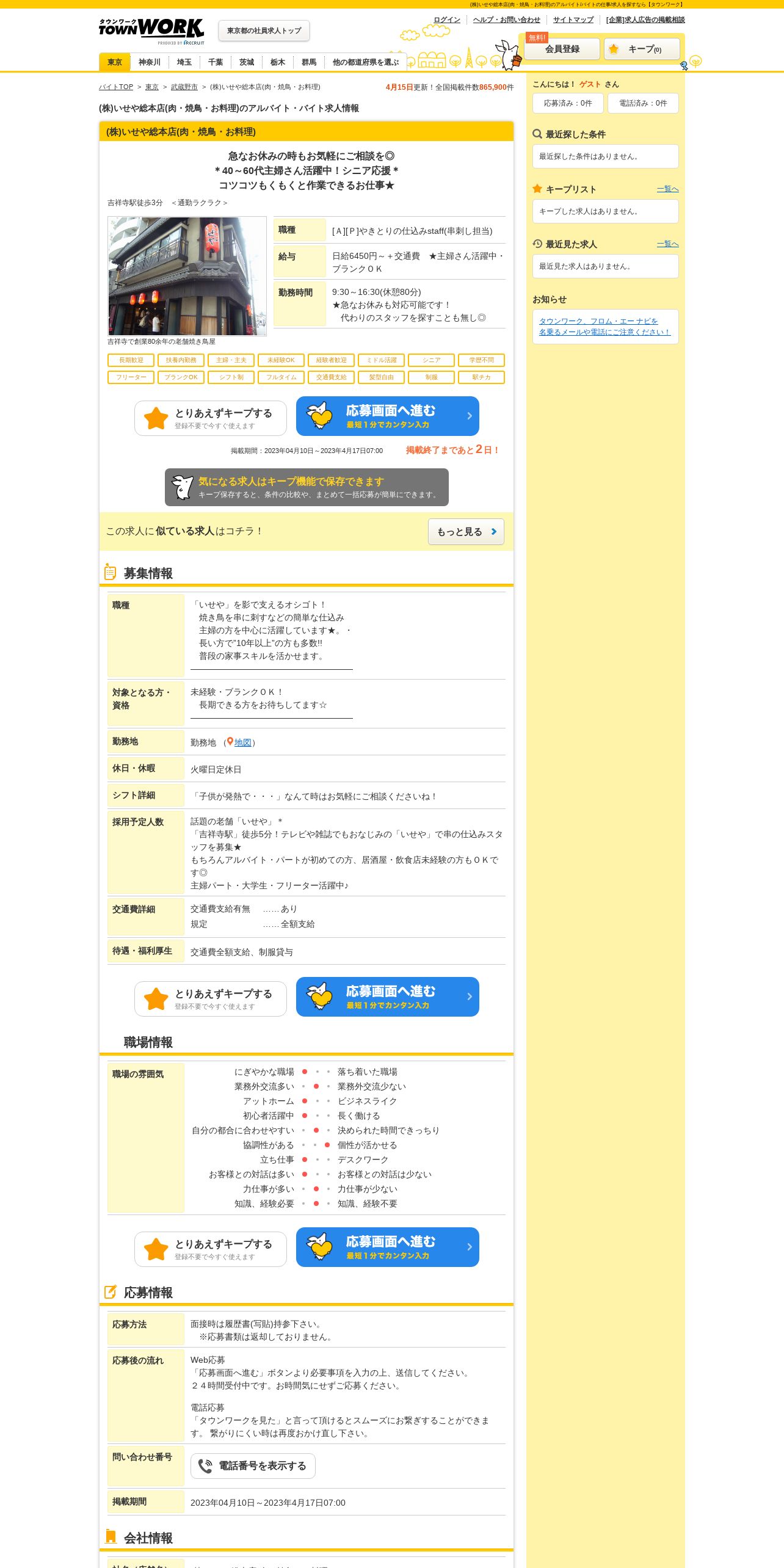Viewport: 784px width, 1568px height.
Task: Click the 応募情報 section pencil icon
Action: tap(111, 1291)
